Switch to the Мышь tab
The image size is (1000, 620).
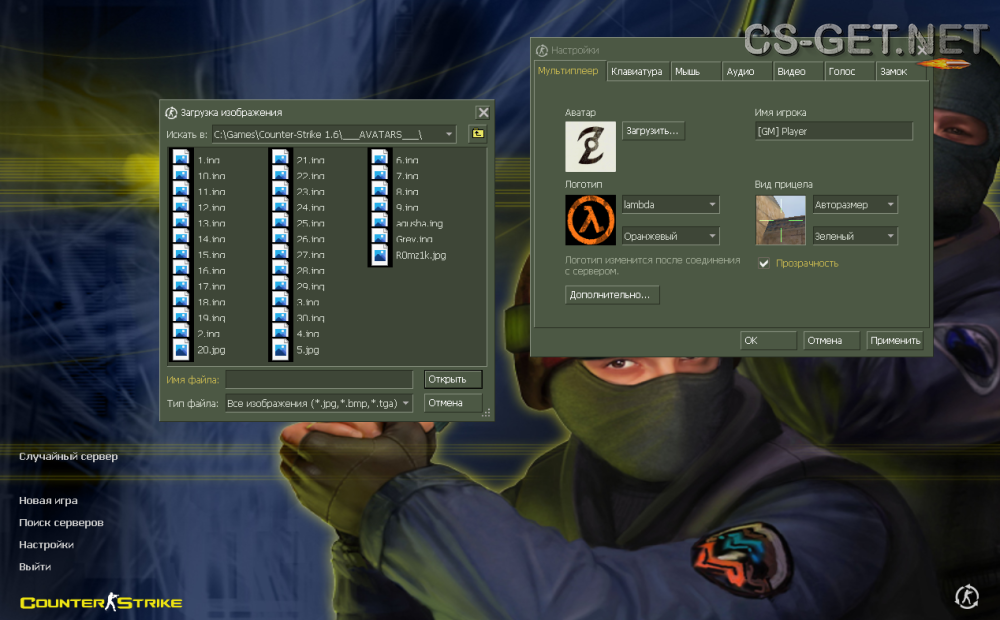pyautogui.click(x=695, y=71)
